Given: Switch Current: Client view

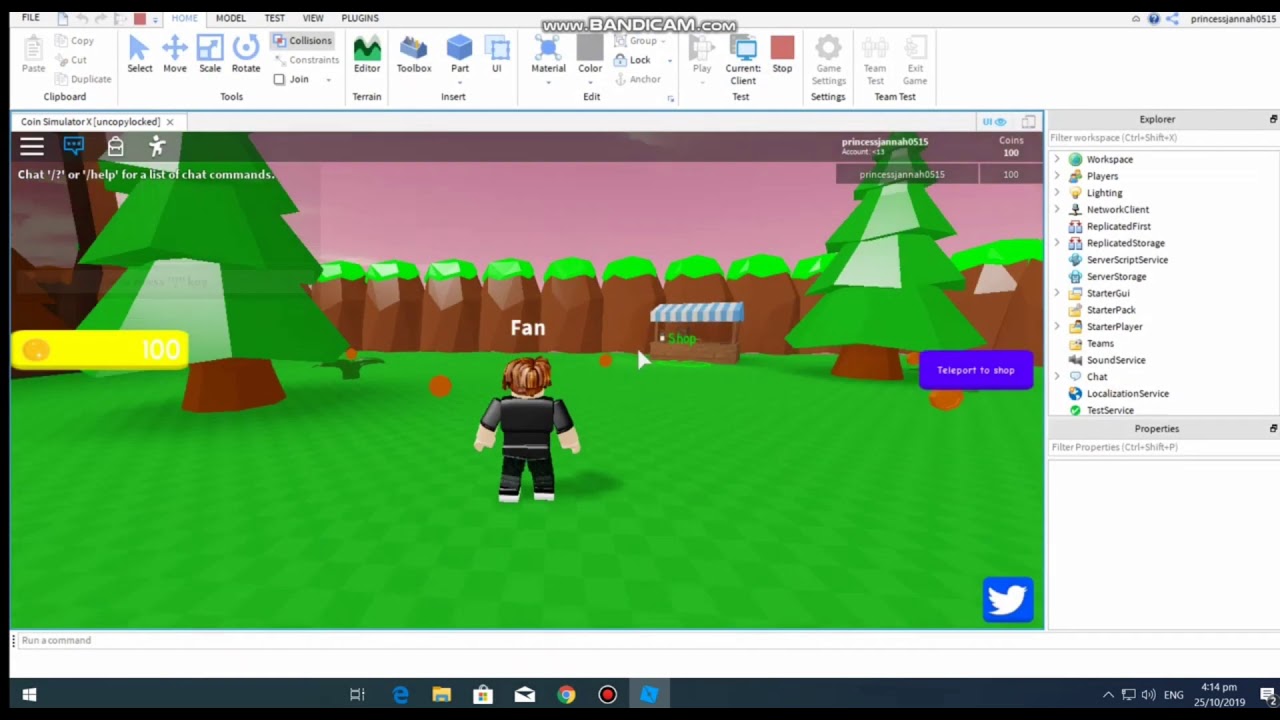Looking at the screenshot, I should pos(743,60).
